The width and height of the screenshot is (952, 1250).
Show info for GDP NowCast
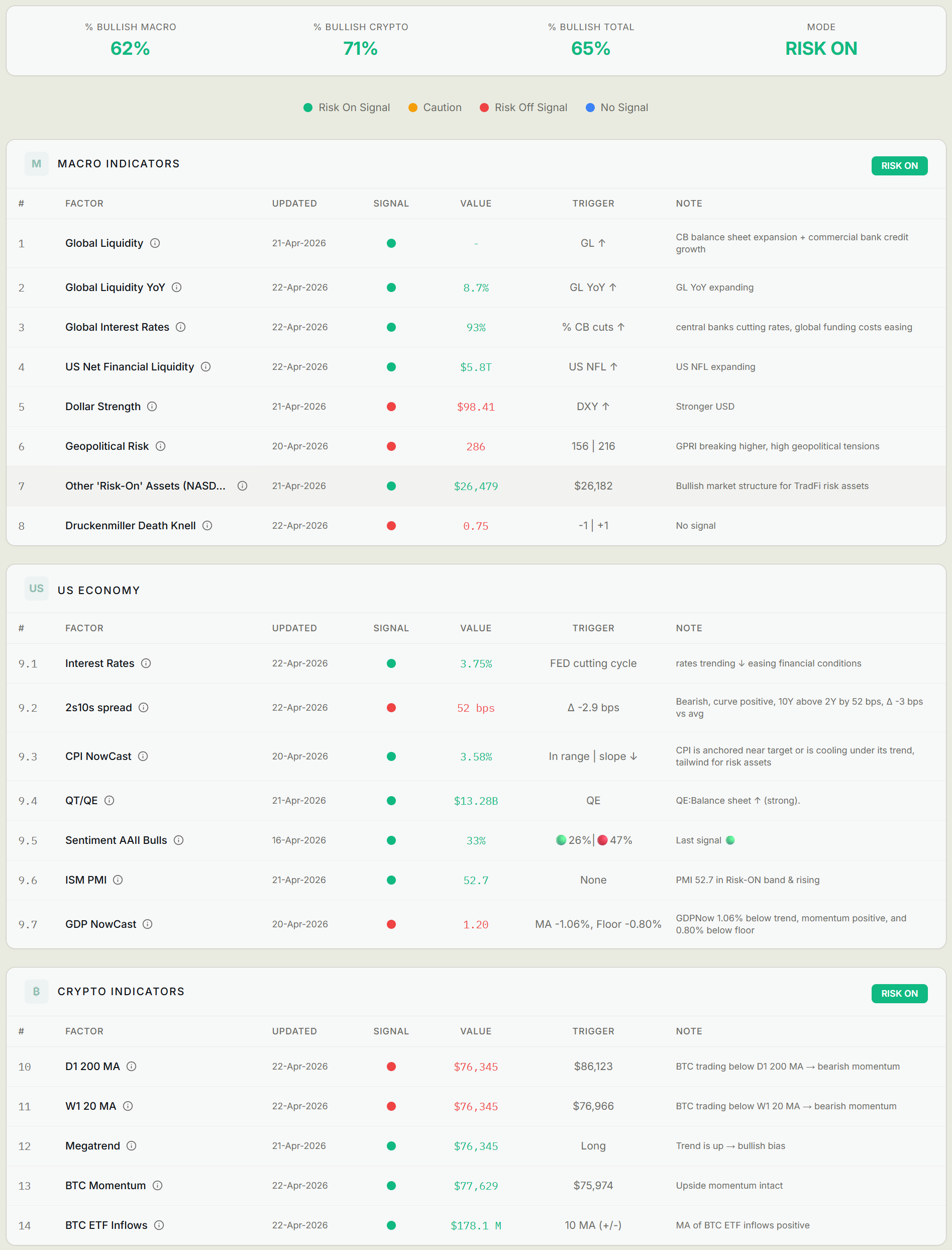coord(147,924)
